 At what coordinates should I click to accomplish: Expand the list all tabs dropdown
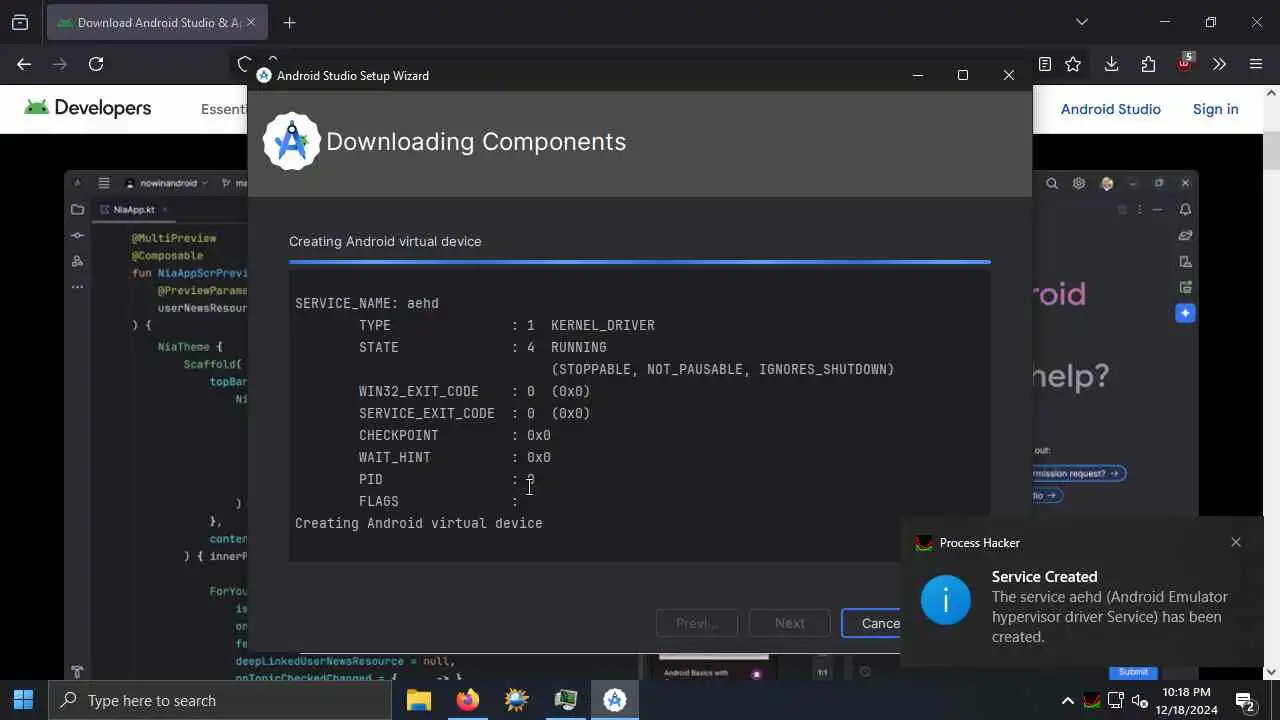point(1081,22)
